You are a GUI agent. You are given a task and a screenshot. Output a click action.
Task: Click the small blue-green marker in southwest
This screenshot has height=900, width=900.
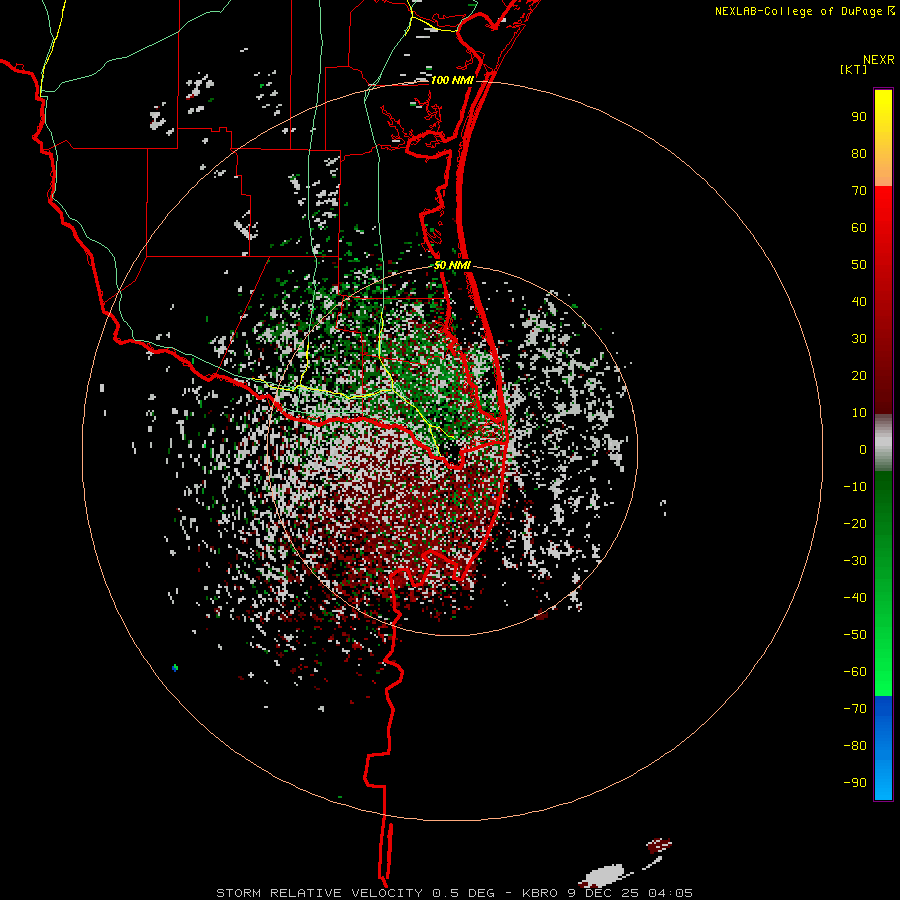pos(175,668)
